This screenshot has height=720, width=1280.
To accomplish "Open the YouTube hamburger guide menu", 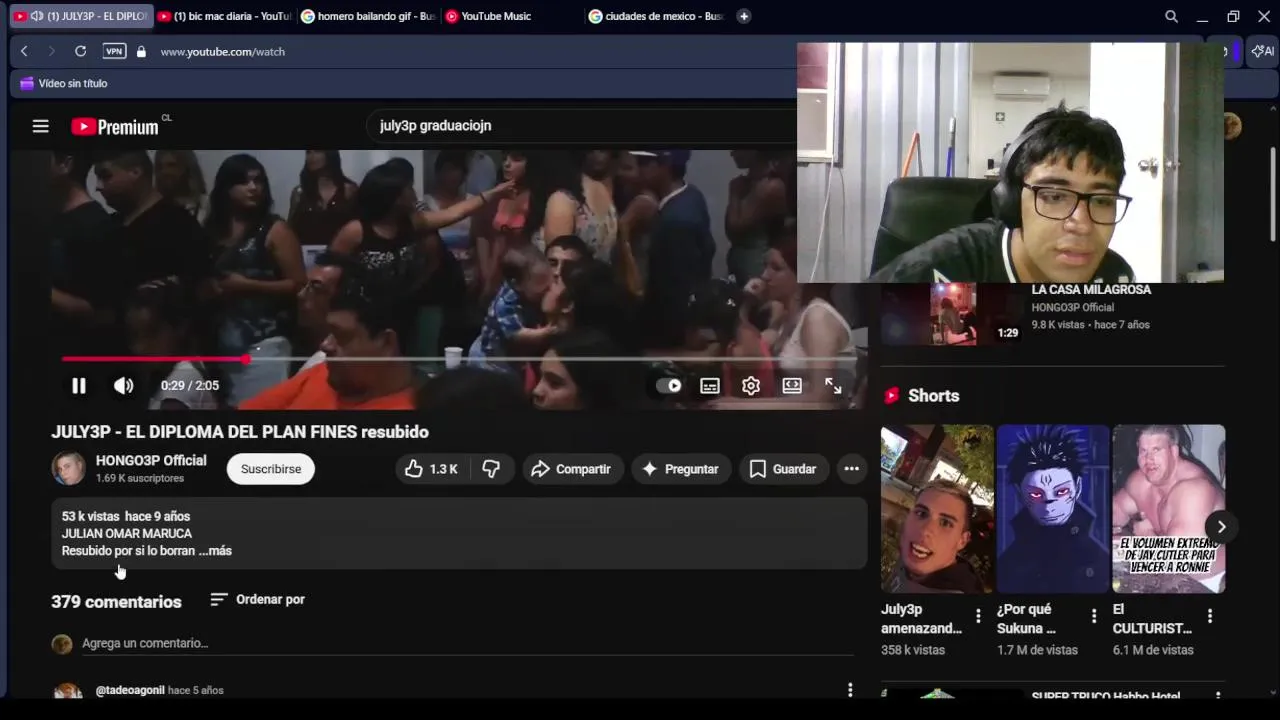I will 40,126.
